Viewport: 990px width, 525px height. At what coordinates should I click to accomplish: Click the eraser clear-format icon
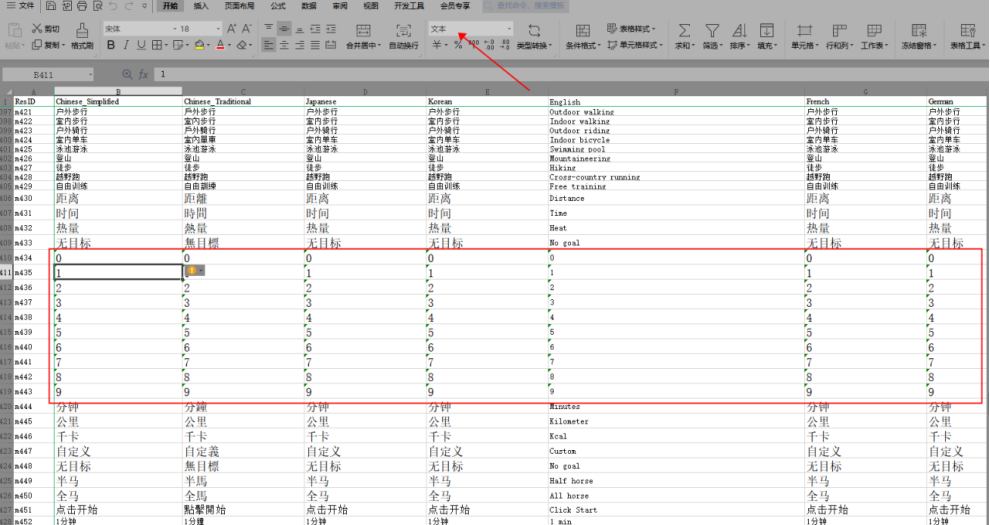pos(241,45)
